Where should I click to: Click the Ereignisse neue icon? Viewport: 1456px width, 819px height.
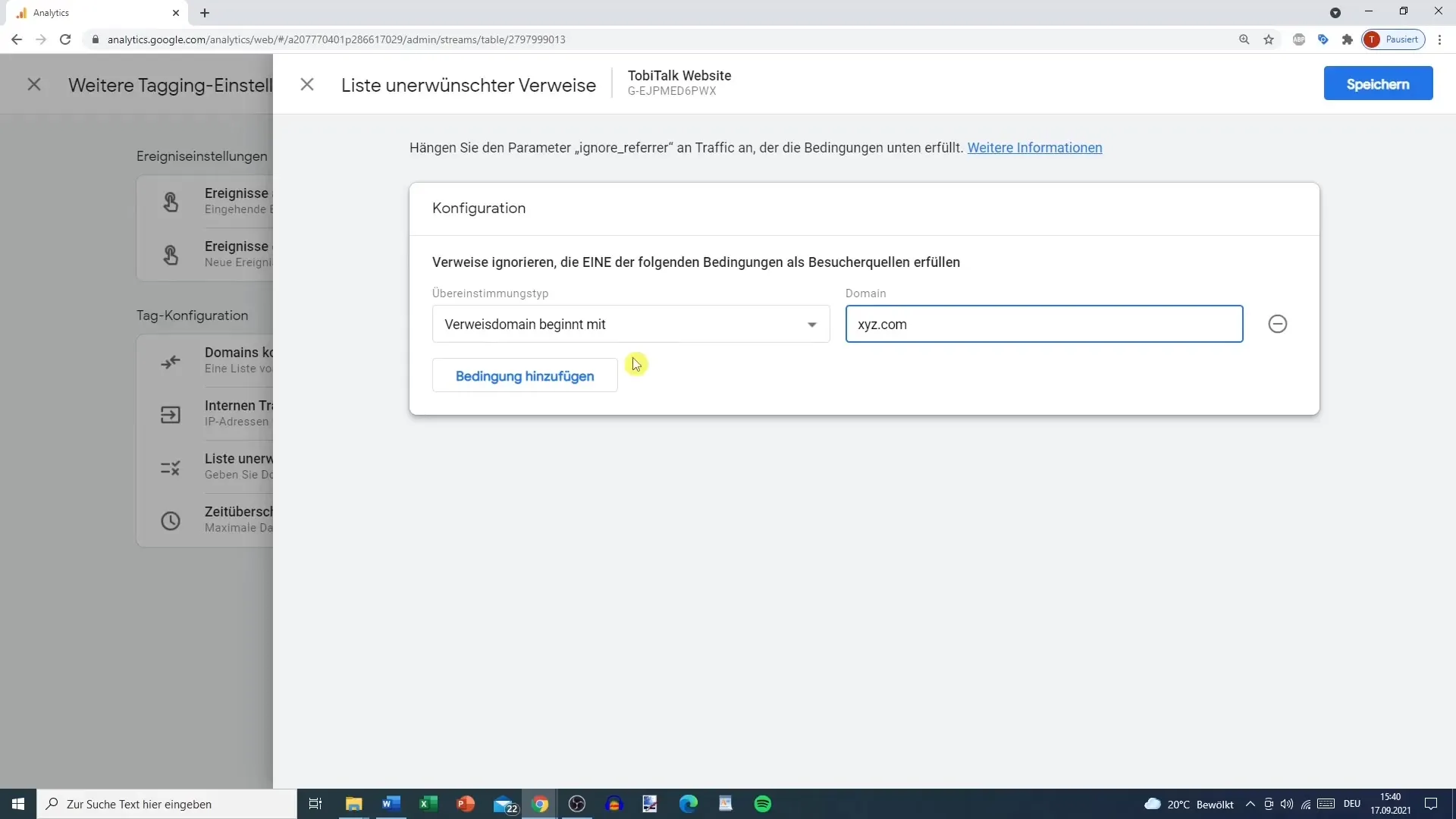click(170, 255)
